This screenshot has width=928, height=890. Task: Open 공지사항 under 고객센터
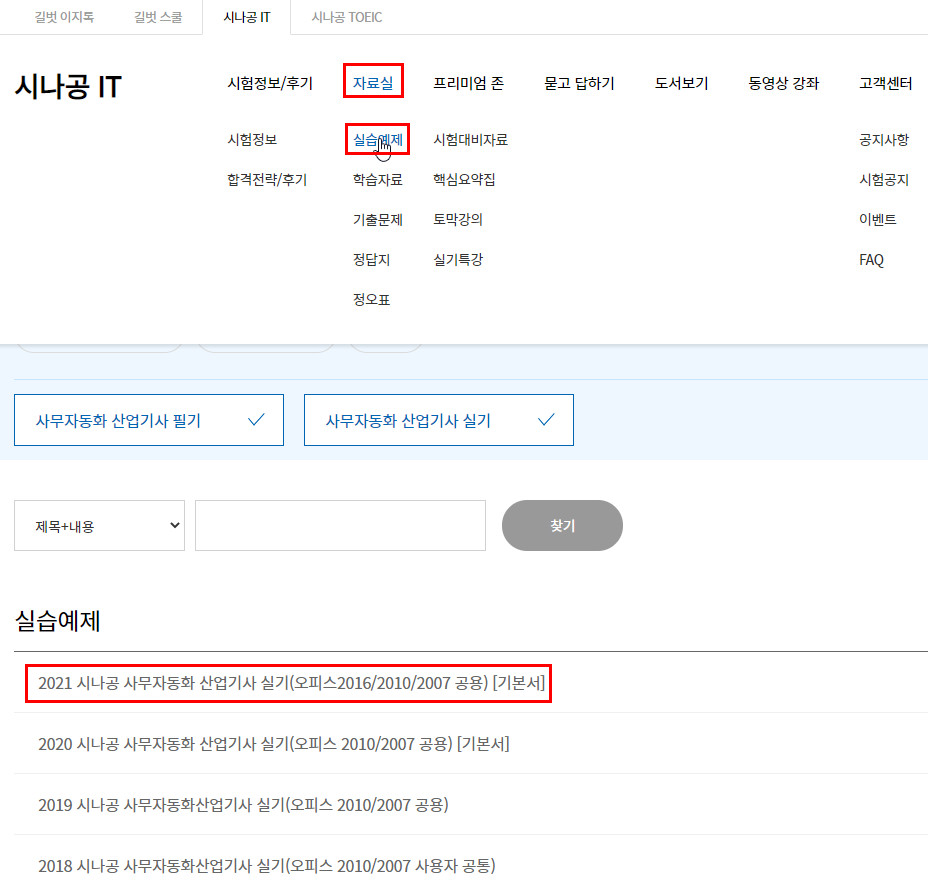[x=884, y=140]
